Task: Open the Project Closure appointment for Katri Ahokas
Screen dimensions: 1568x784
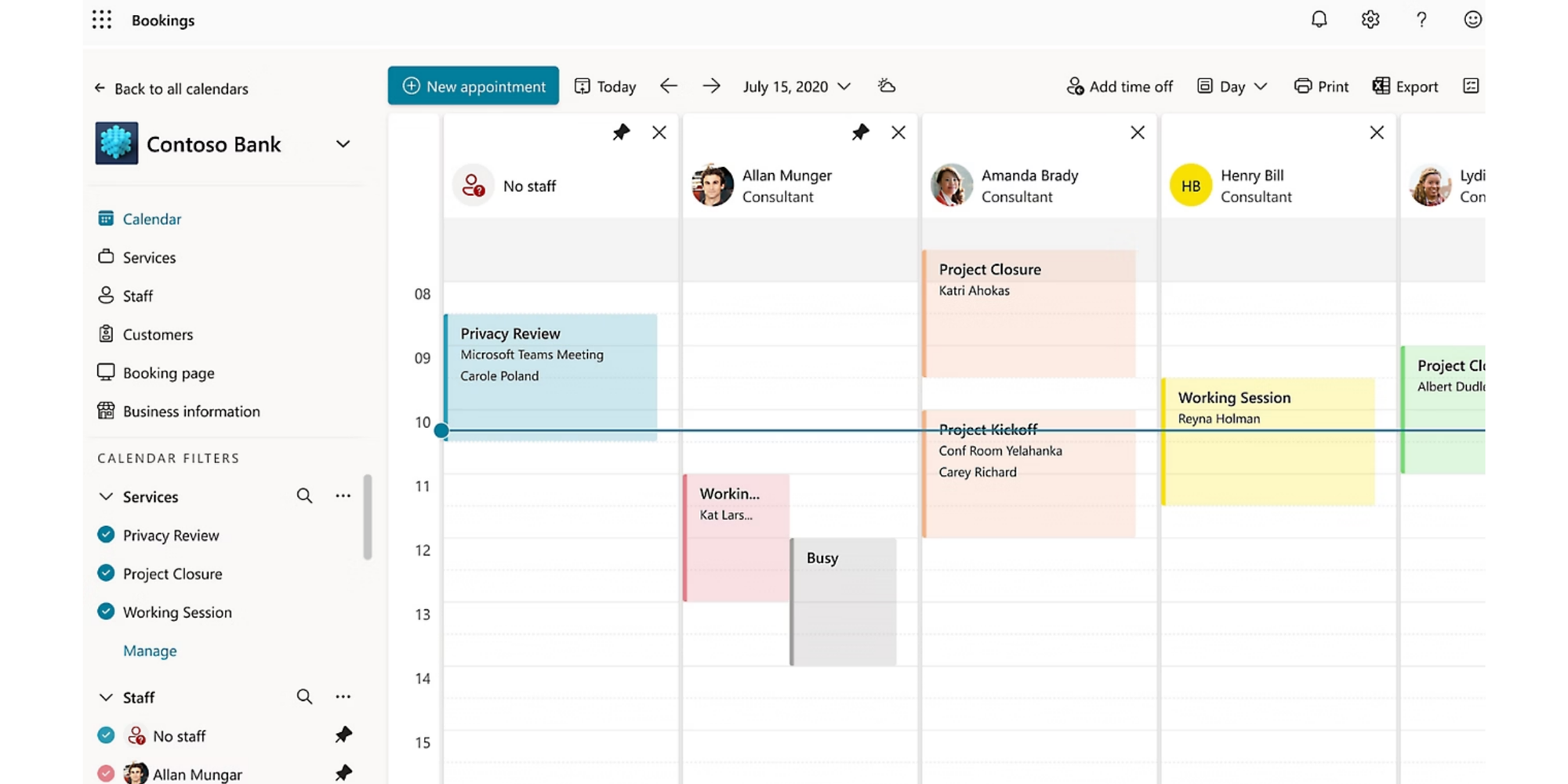Action: coord(1029,314)
